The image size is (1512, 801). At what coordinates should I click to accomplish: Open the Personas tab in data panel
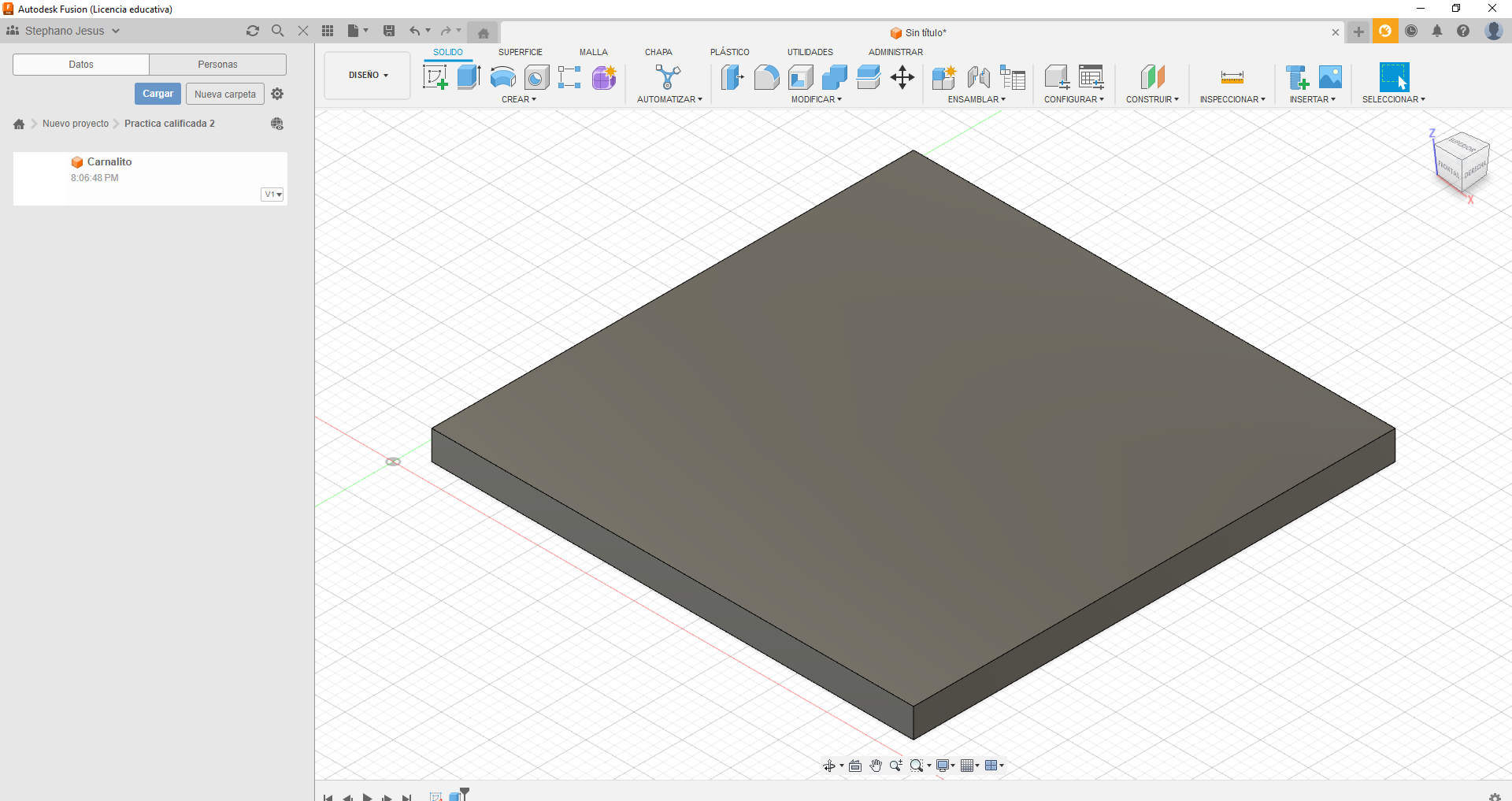(218, 65)
